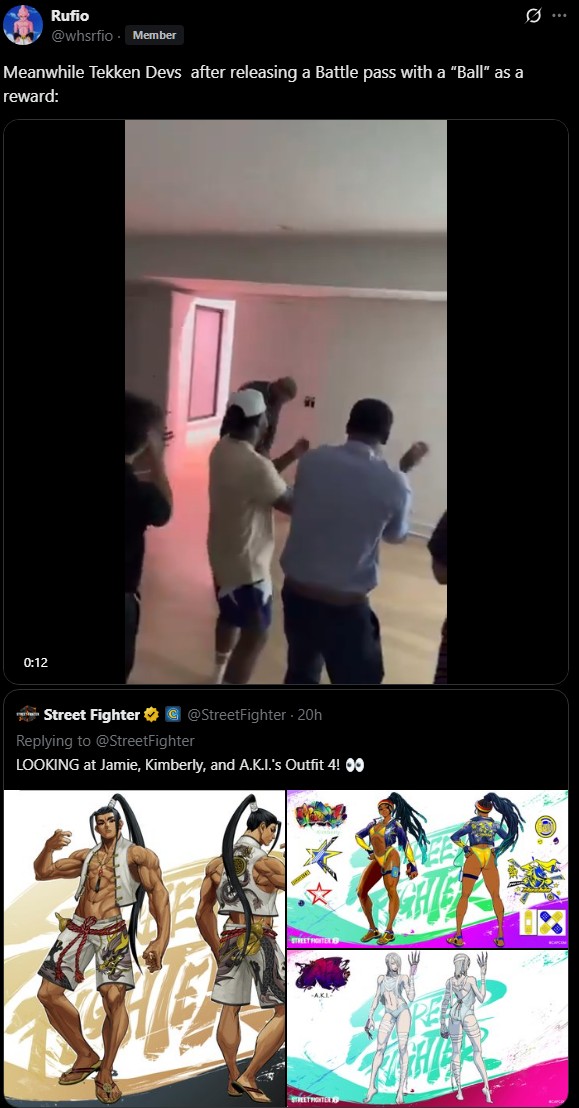Open A.K.I.'s Outfit 4 image
The height and width of the screenshot is (1108, 579).
pyautogui.click(x=428, y=1028)
